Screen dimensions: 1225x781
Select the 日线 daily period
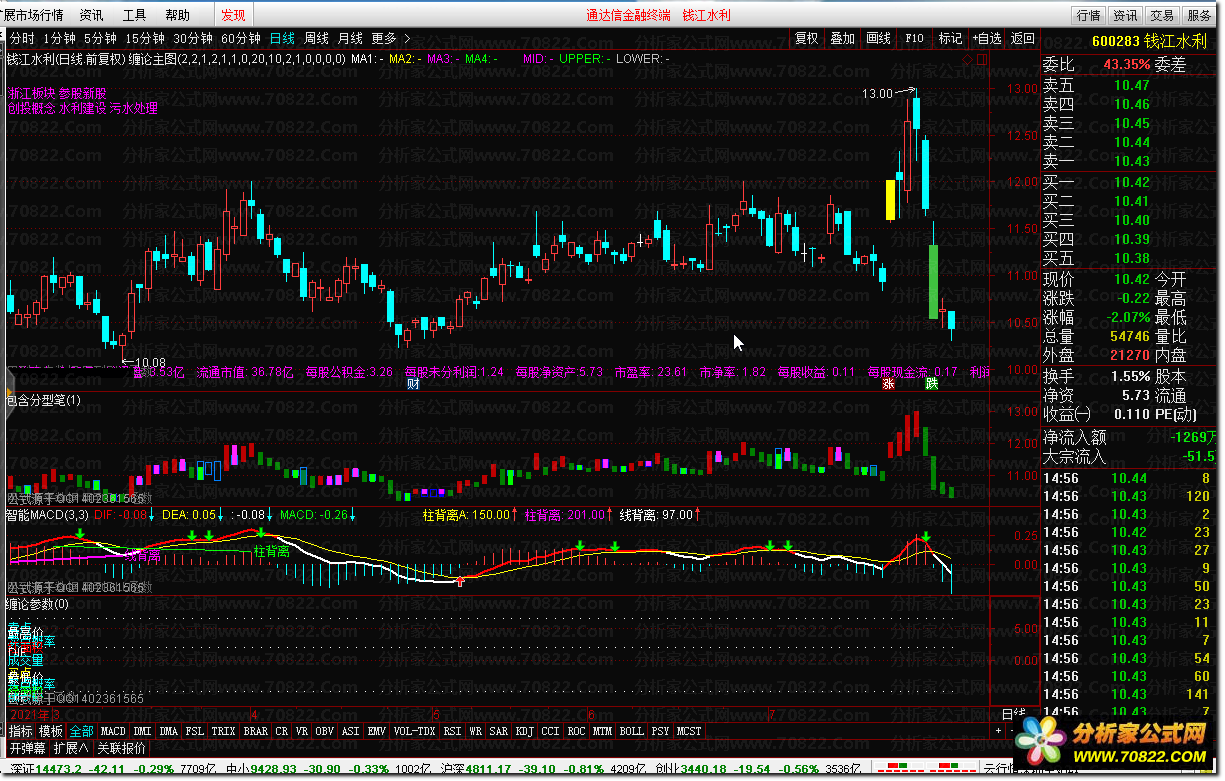tap(282, 38)
